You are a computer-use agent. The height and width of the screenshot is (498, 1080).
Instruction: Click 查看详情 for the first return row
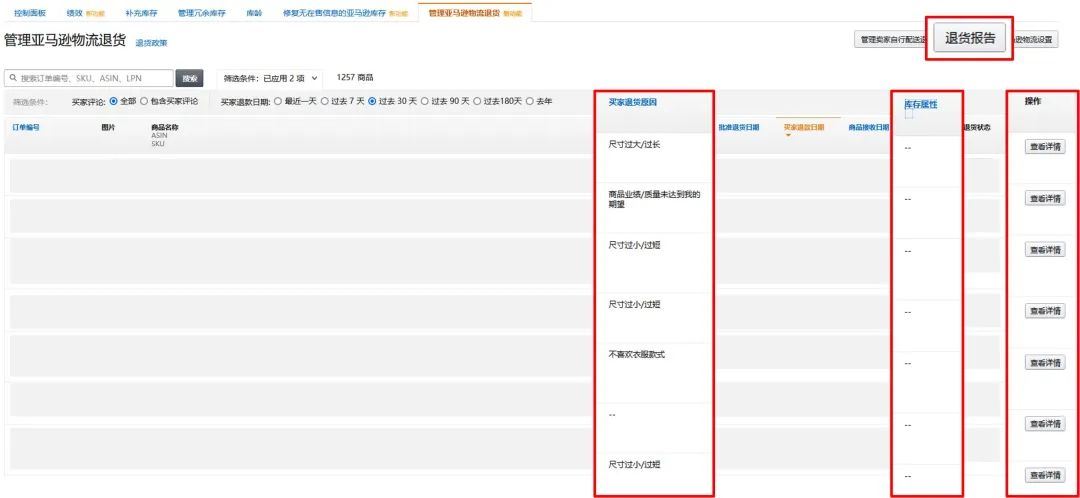point(1045,147)
